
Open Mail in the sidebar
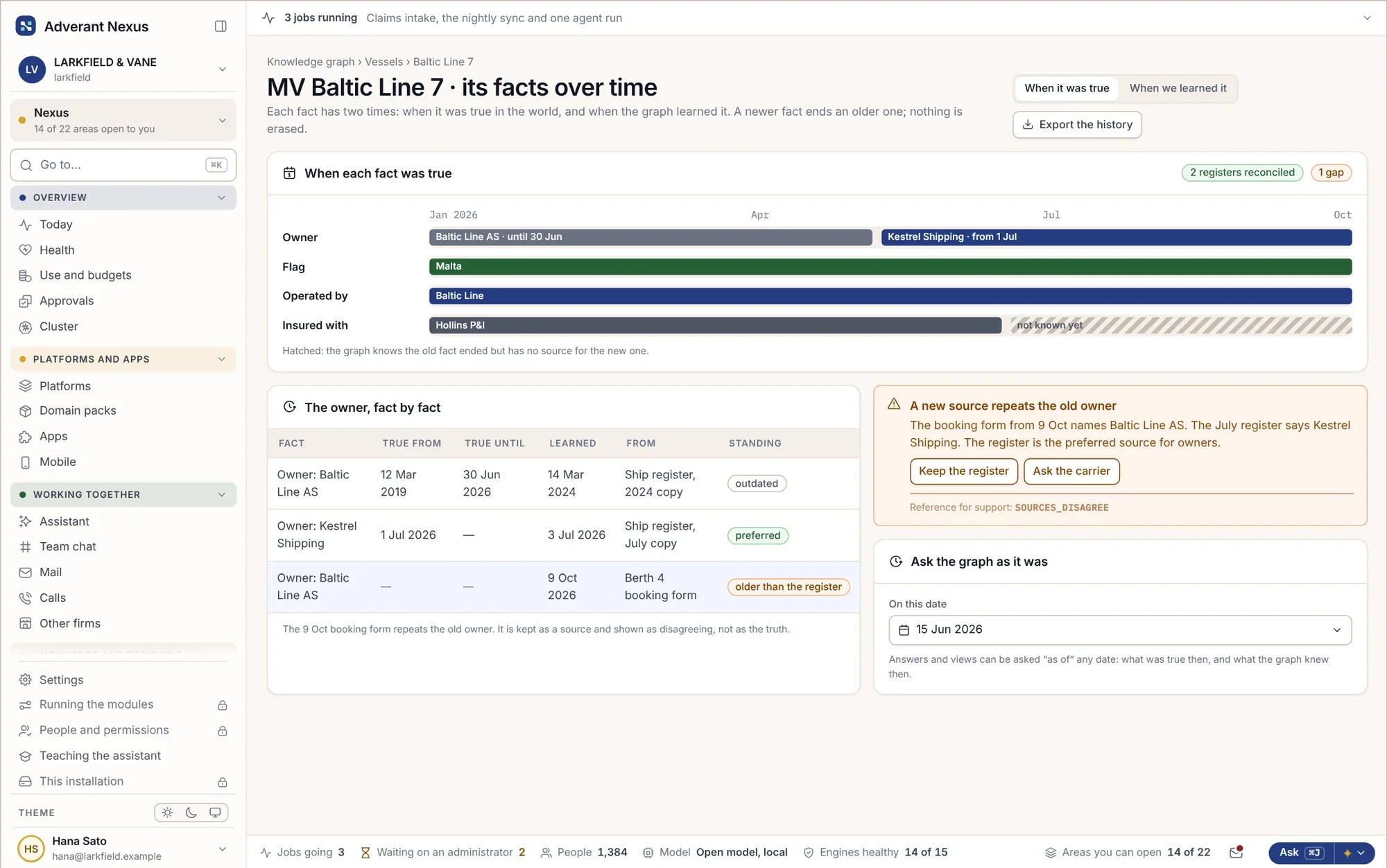coord(123,572)
